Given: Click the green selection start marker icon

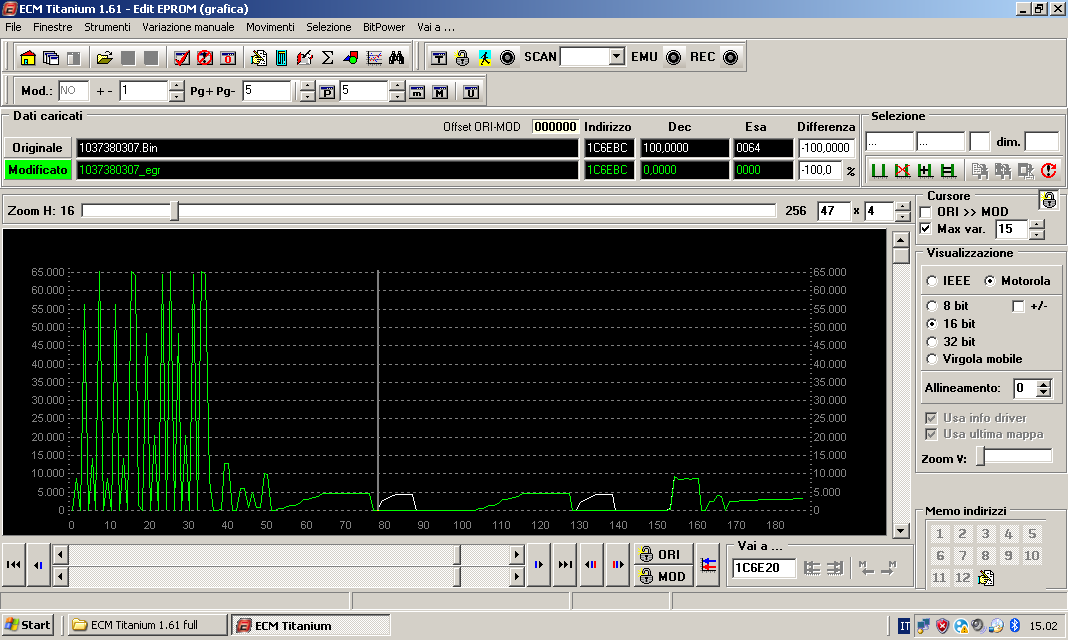Looking at the screenshot, I should click(879, 170).
